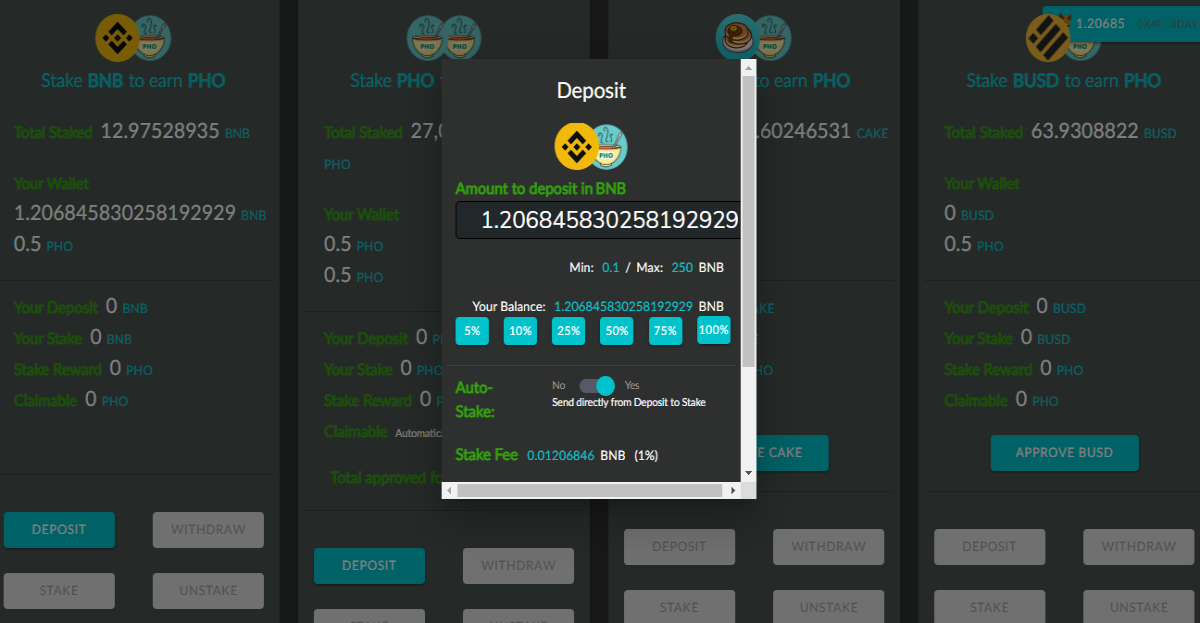1200x623 pixels.
Task: Click dialog vertical scrollbar up arrow
Action: (748, 68)
